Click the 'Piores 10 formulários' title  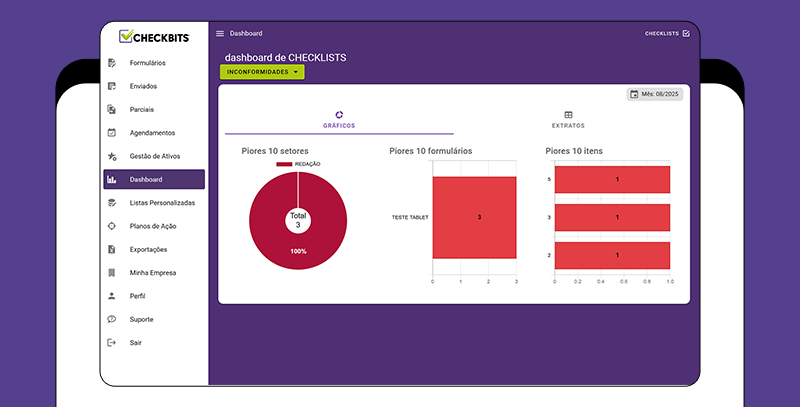(431, 151)
